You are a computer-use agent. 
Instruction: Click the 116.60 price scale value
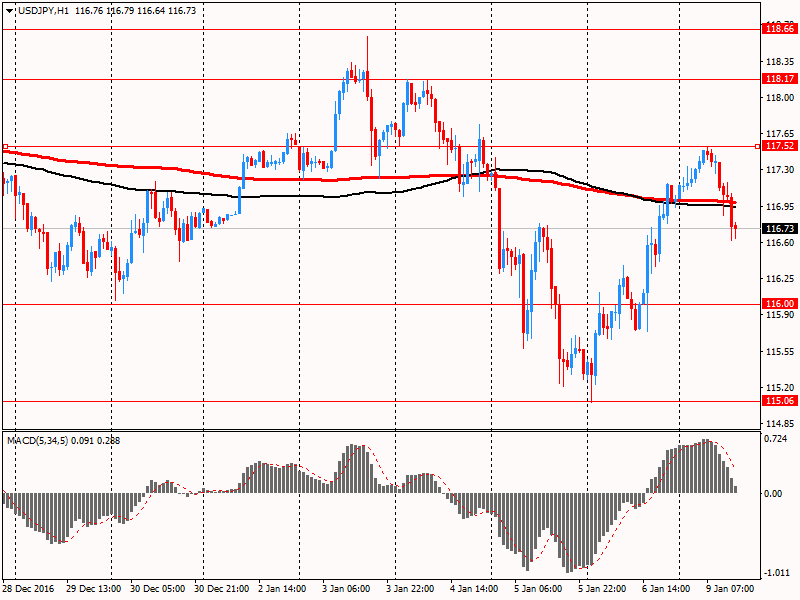coord(780,242)
